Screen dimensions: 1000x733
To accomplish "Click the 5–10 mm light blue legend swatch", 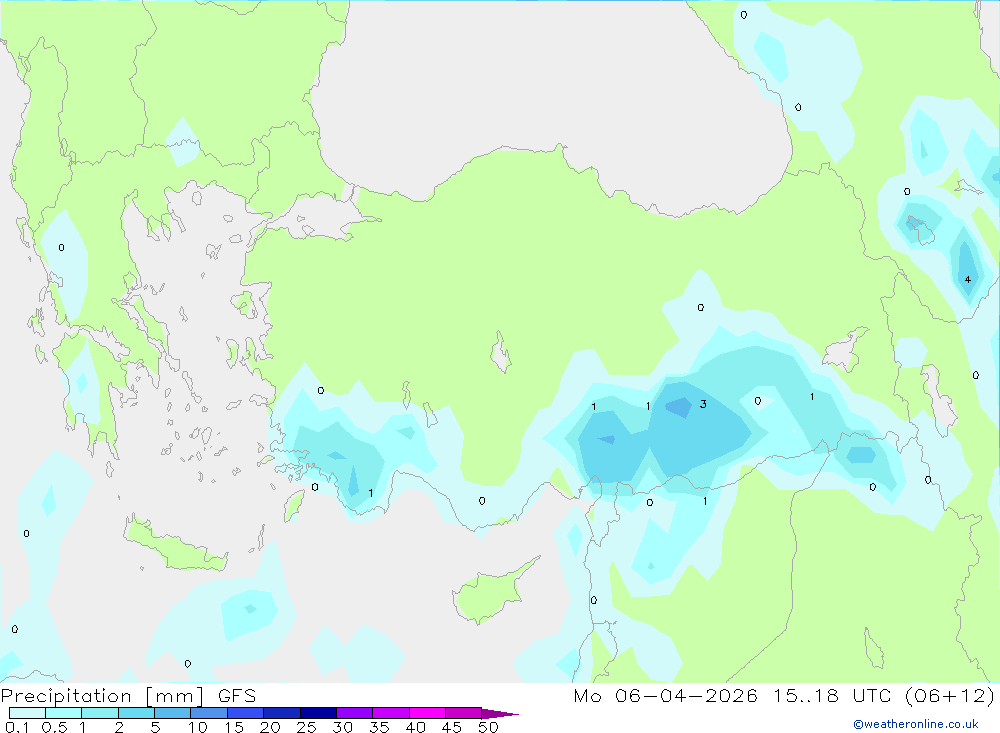I will pos(172,713).
